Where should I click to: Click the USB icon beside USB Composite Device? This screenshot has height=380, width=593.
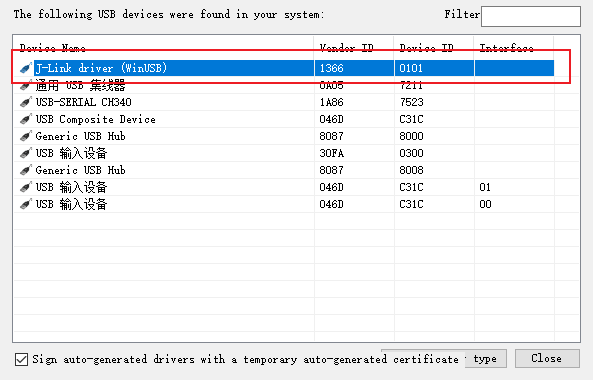26,119
